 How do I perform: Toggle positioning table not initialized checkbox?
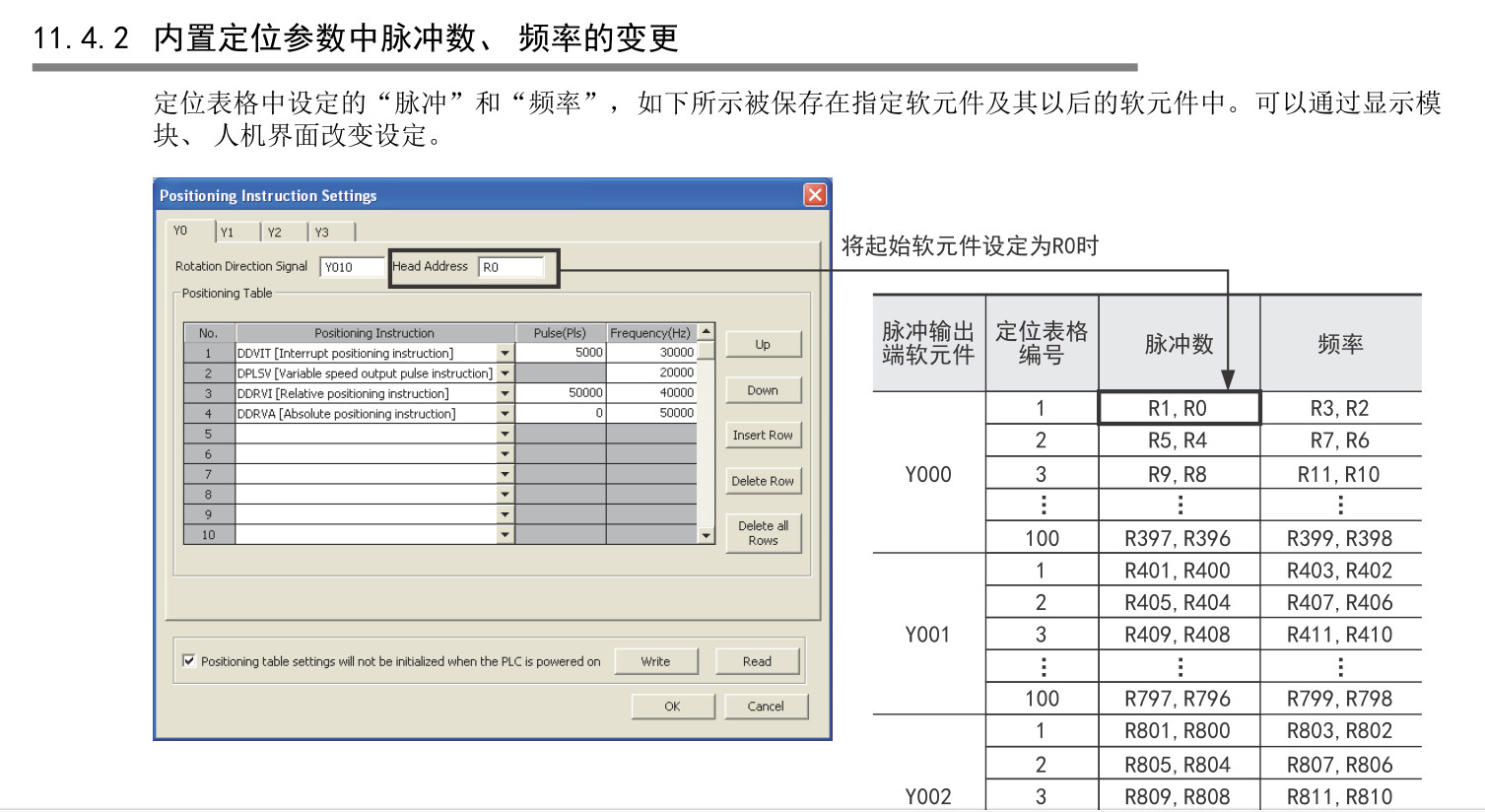pyautogui.click(x=188, y=661)
